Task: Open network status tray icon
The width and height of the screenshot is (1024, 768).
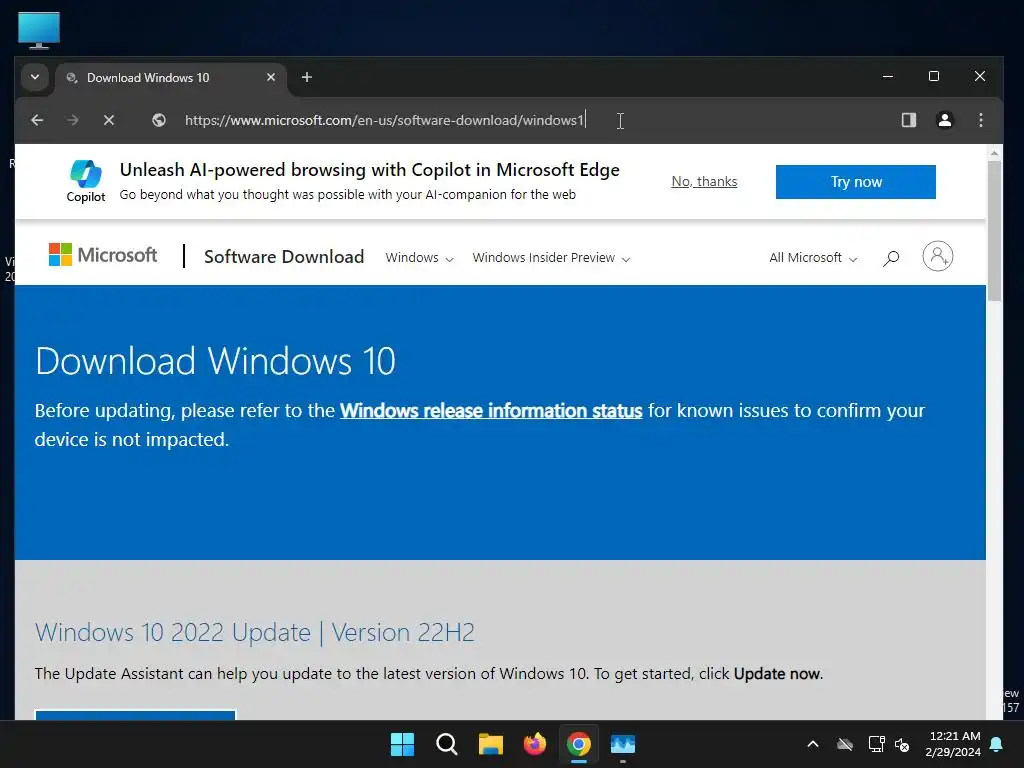Action: point(876,744)
